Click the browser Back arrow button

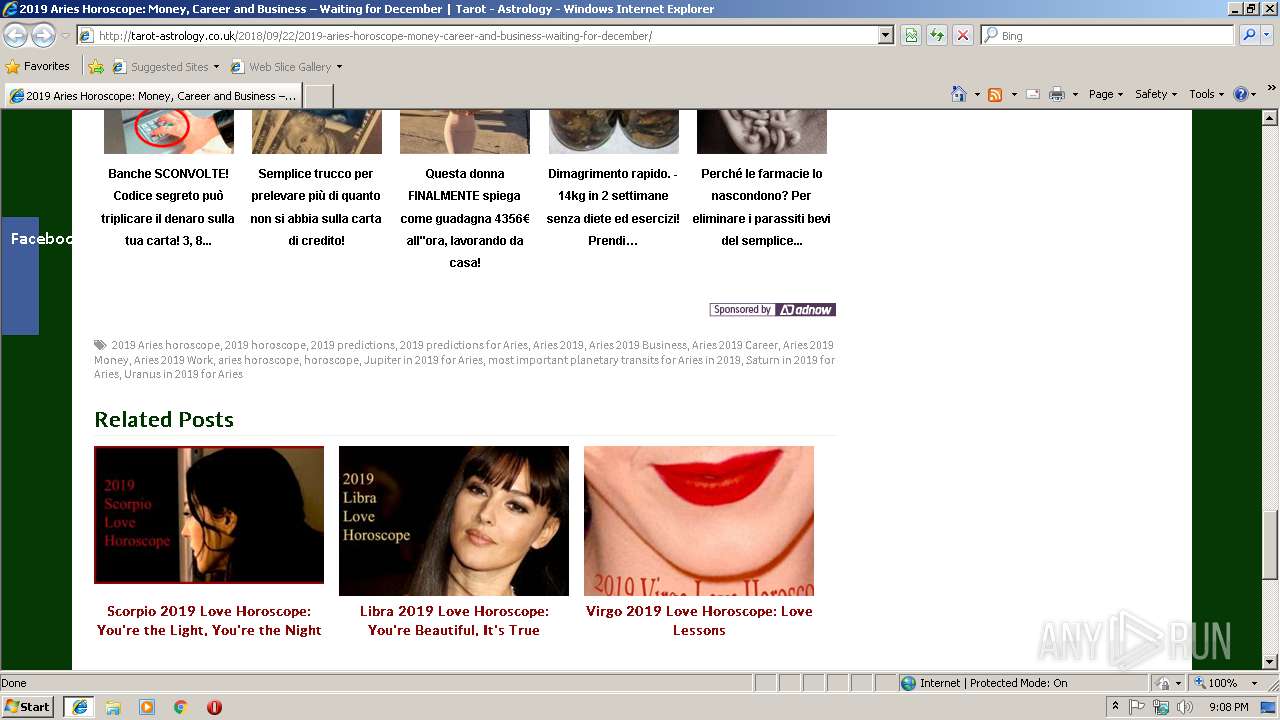(15, 36)
